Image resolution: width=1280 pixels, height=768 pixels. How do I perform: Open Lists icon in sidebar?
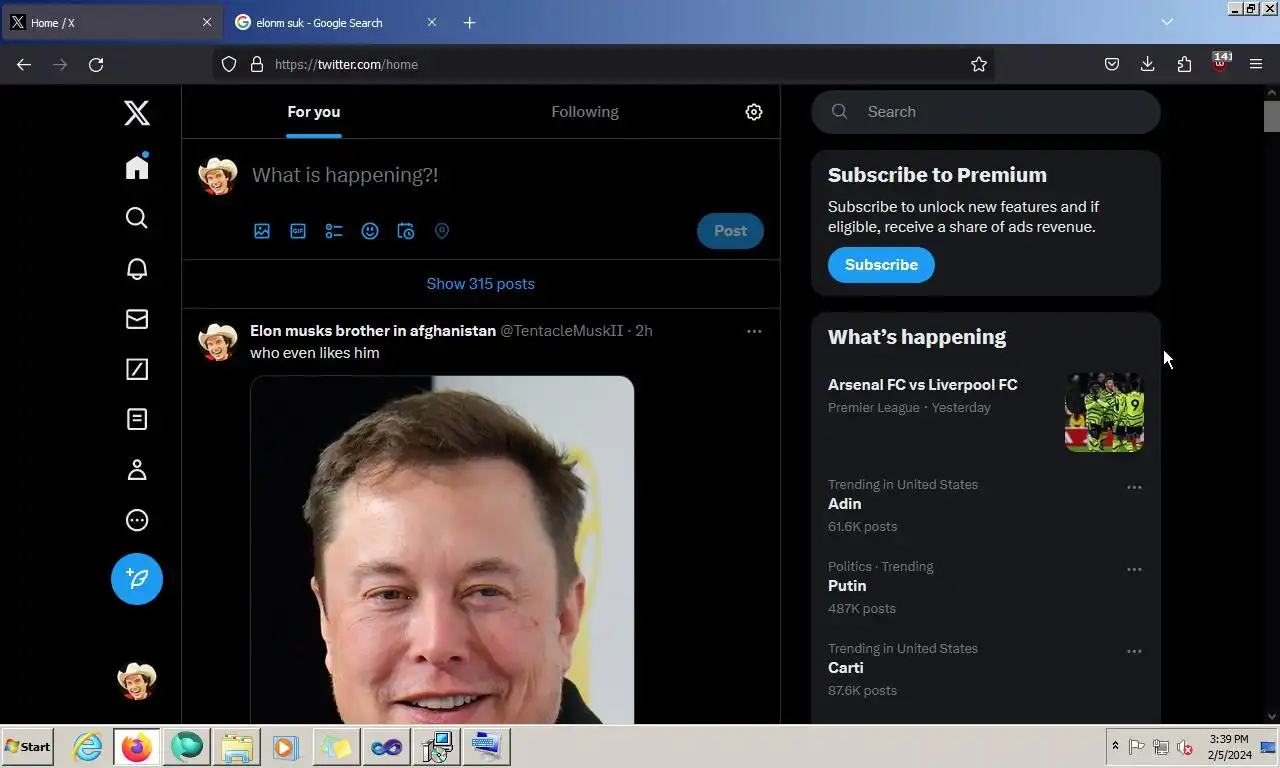click(137, 419)
